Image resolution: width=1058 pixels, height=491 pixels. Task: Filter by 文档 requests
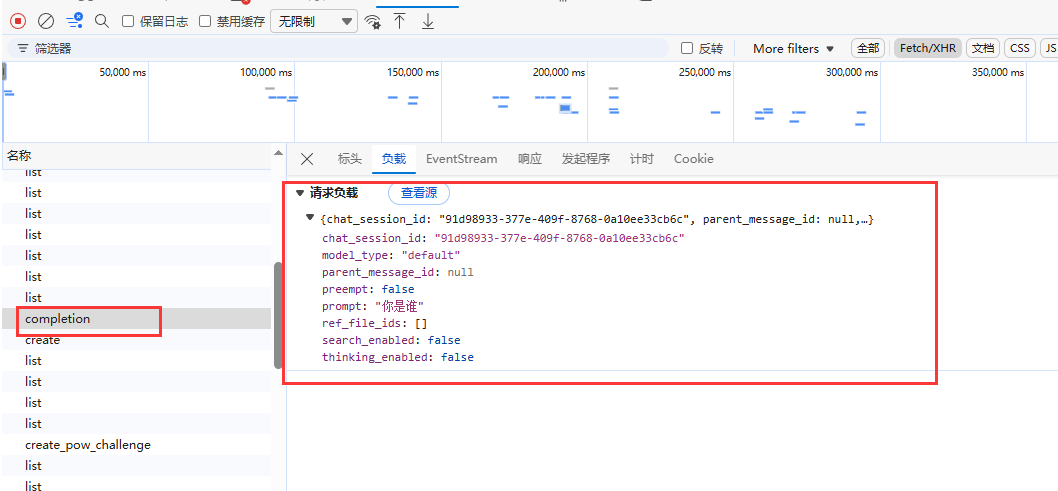(983, 49)
